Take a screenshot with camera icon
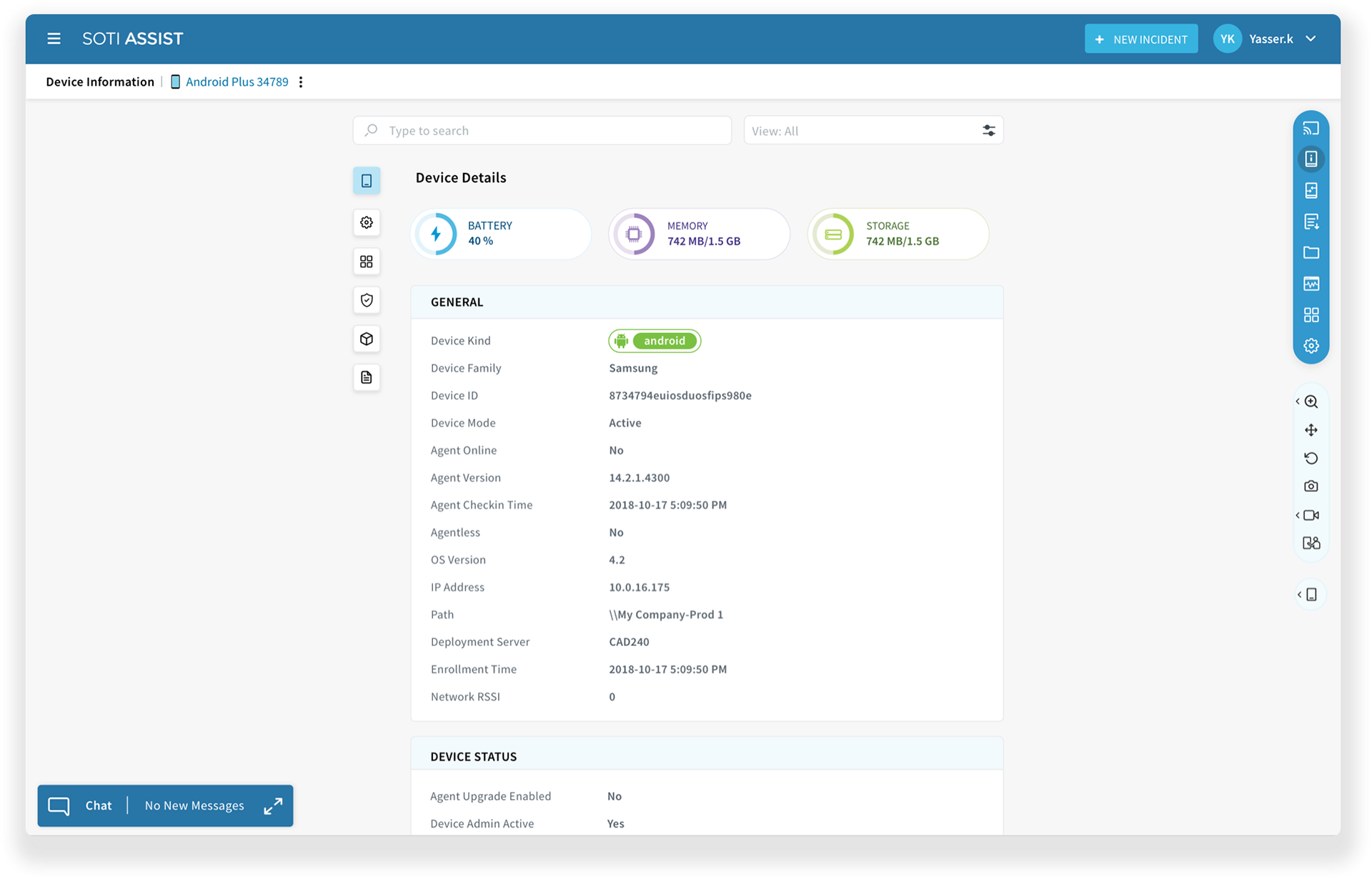Viewport: 1372px width, 879px height. [x=1311, y=487]
